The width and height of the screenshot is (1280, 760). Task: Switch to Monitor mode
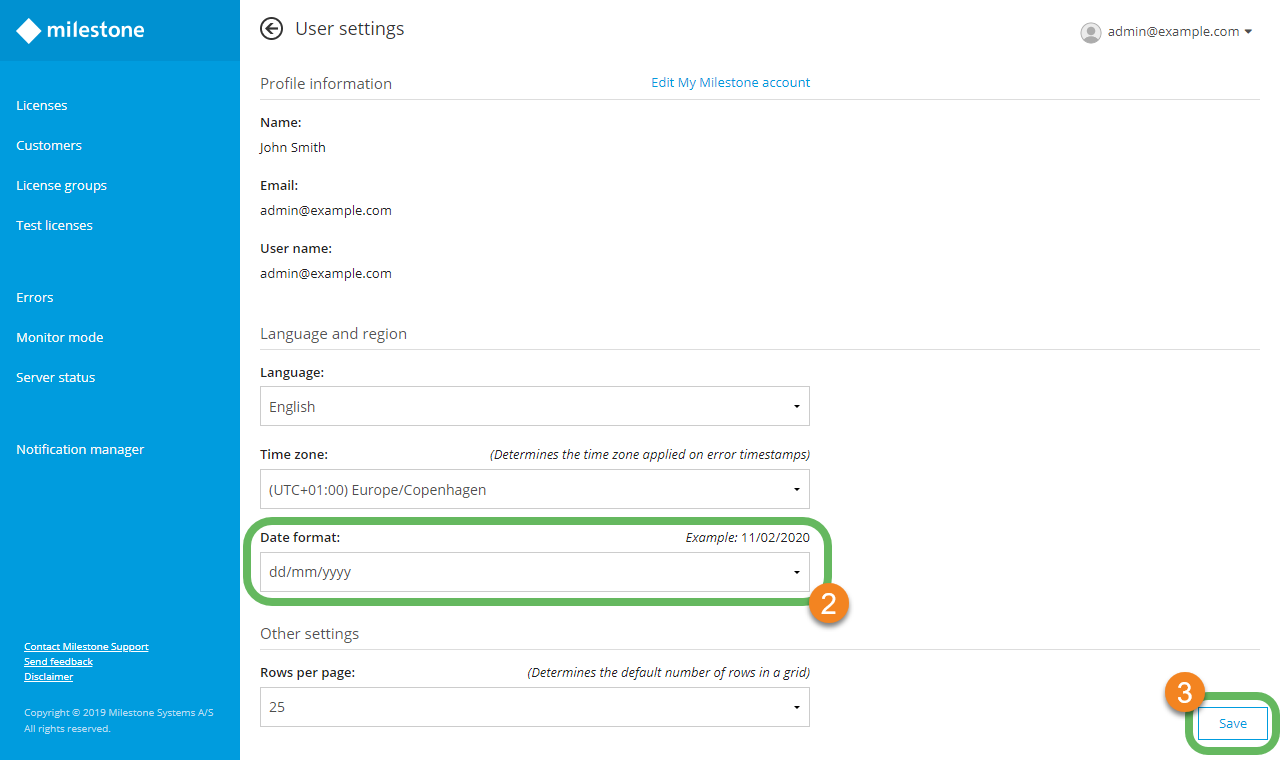(x=60, y=338)
